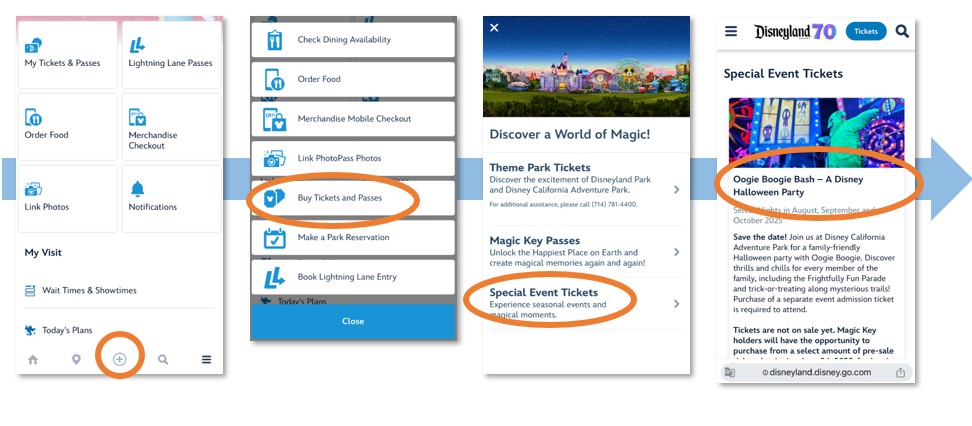The height and width of the screenshot is (426, 972).
Task: Click the My Visit section heading
Action: tap(43, 252)
